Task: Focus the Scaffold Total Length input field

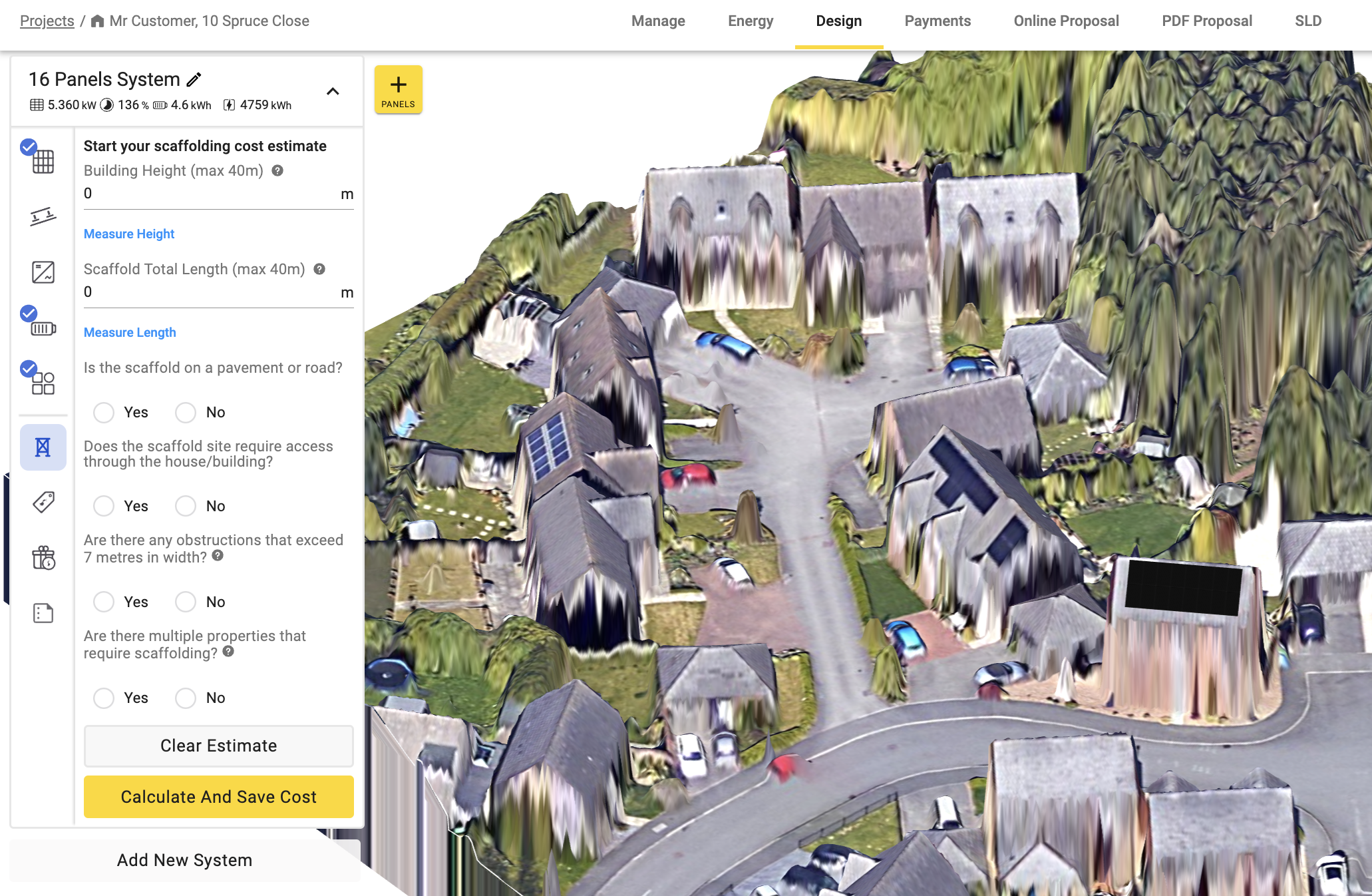Action: 218,292
